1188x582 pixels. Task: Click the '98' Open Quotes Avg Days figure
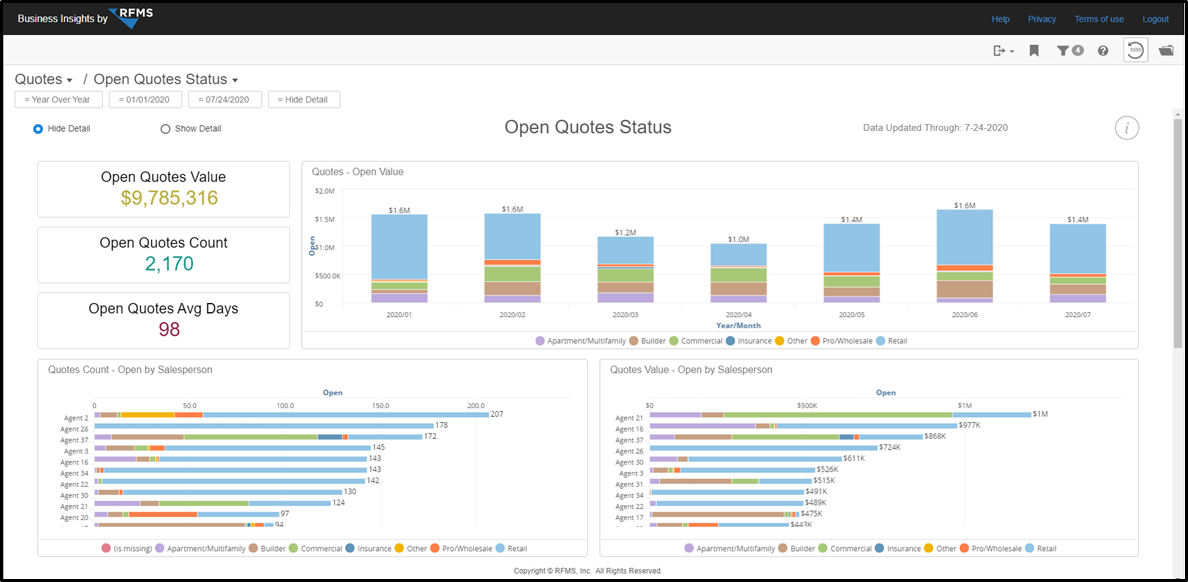pos(169,330)
